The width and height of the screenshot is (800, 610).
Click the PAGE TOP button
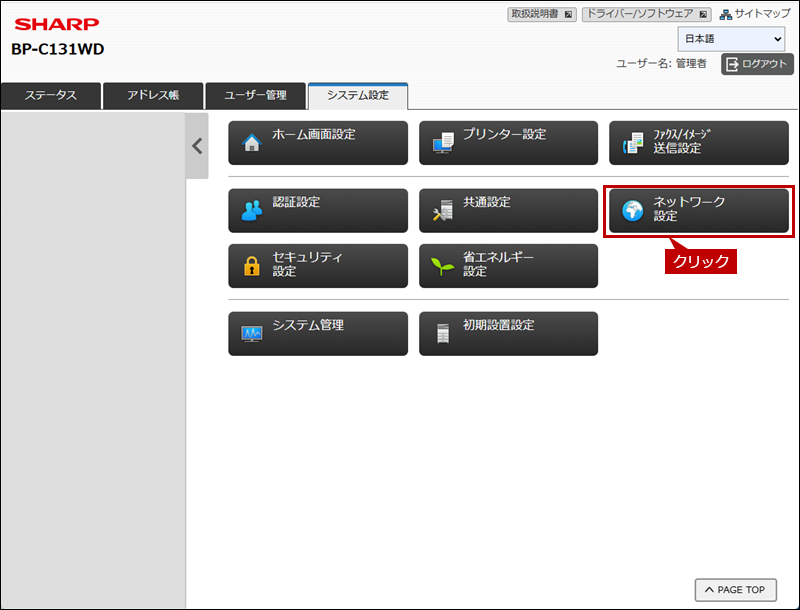(735, 590)
